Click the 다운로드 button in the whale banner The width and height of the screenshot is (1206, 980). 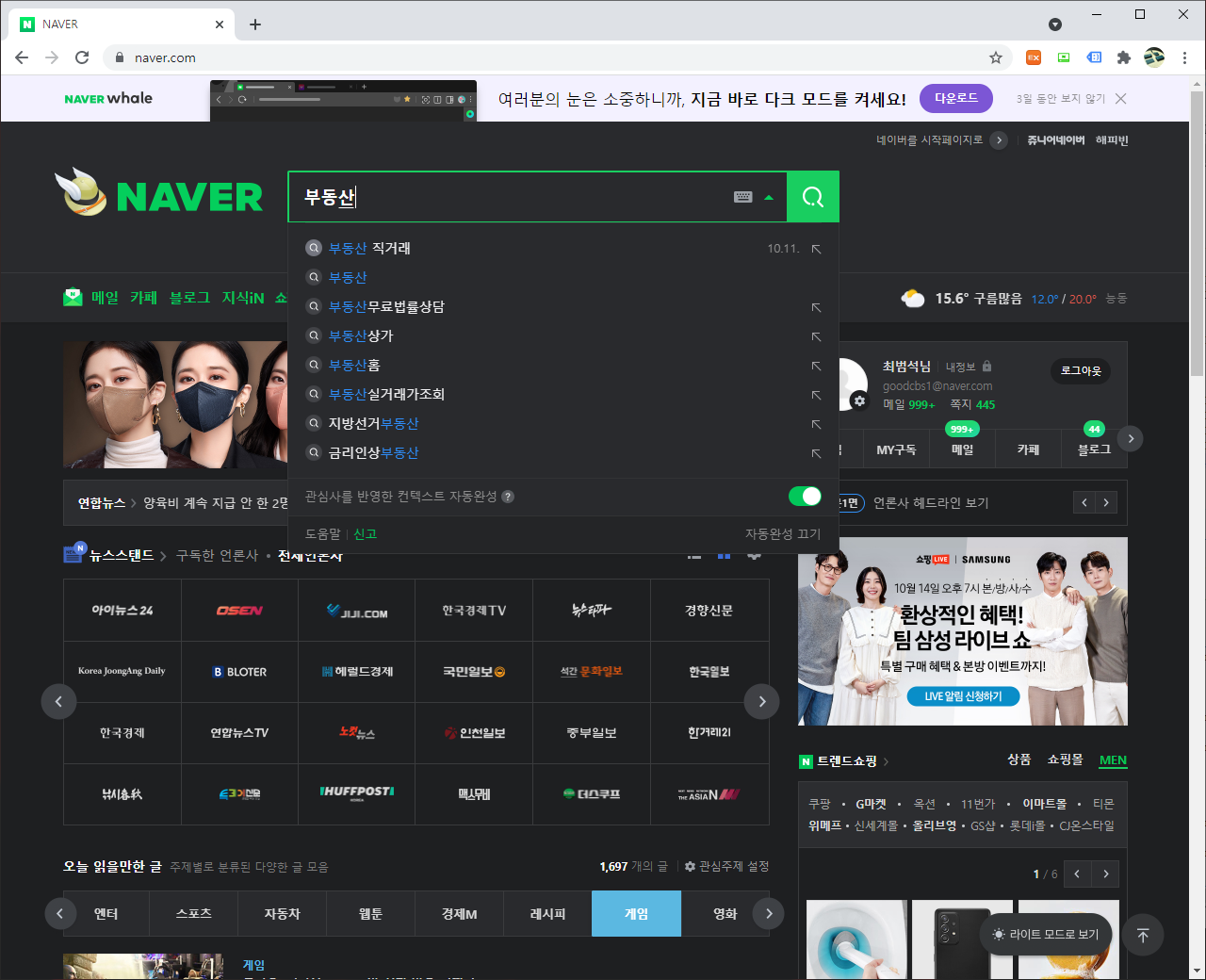pyautogui.click(x=956, y=98)
